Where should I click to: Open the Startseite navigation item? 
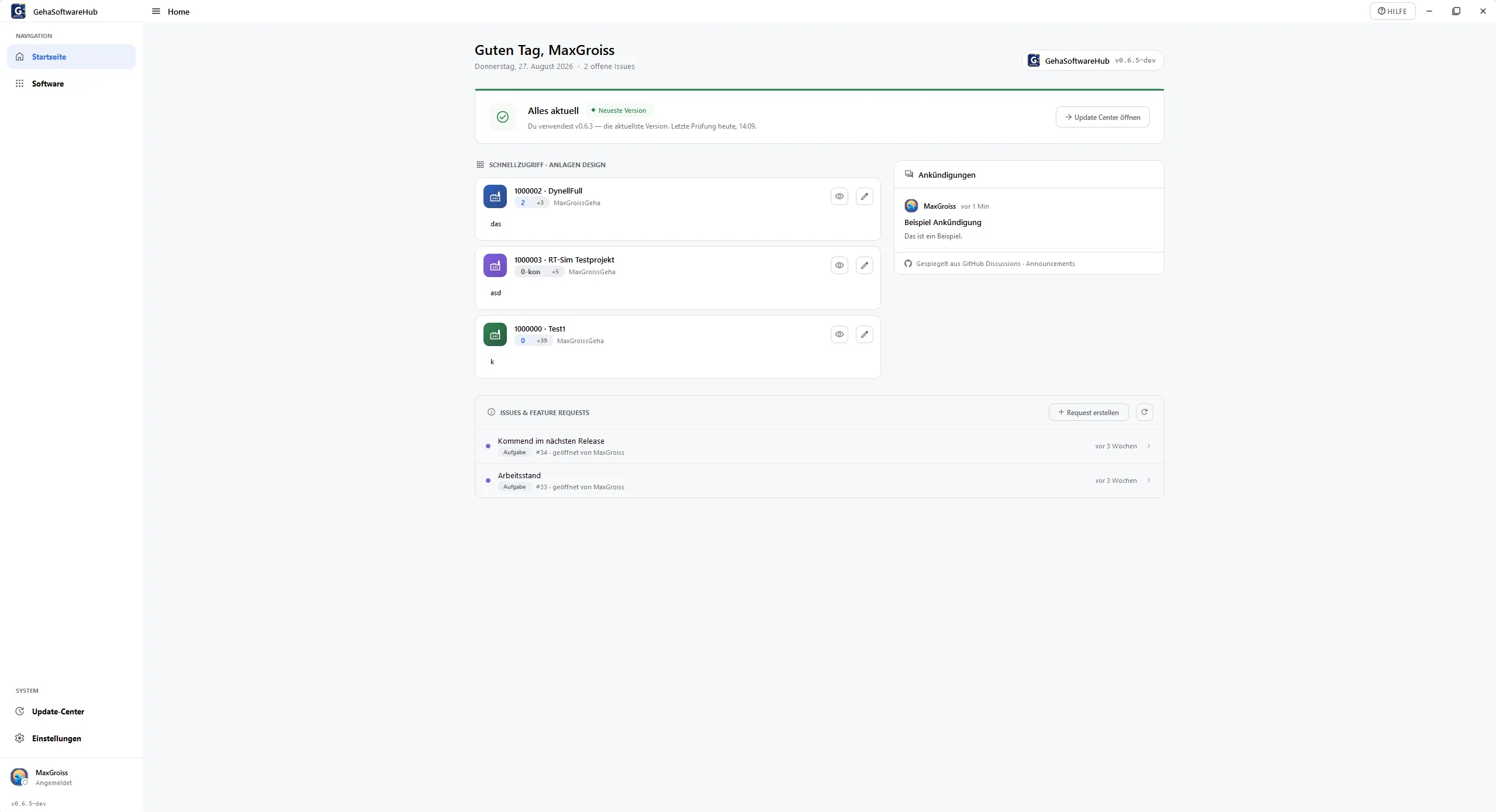coord(71,57)
